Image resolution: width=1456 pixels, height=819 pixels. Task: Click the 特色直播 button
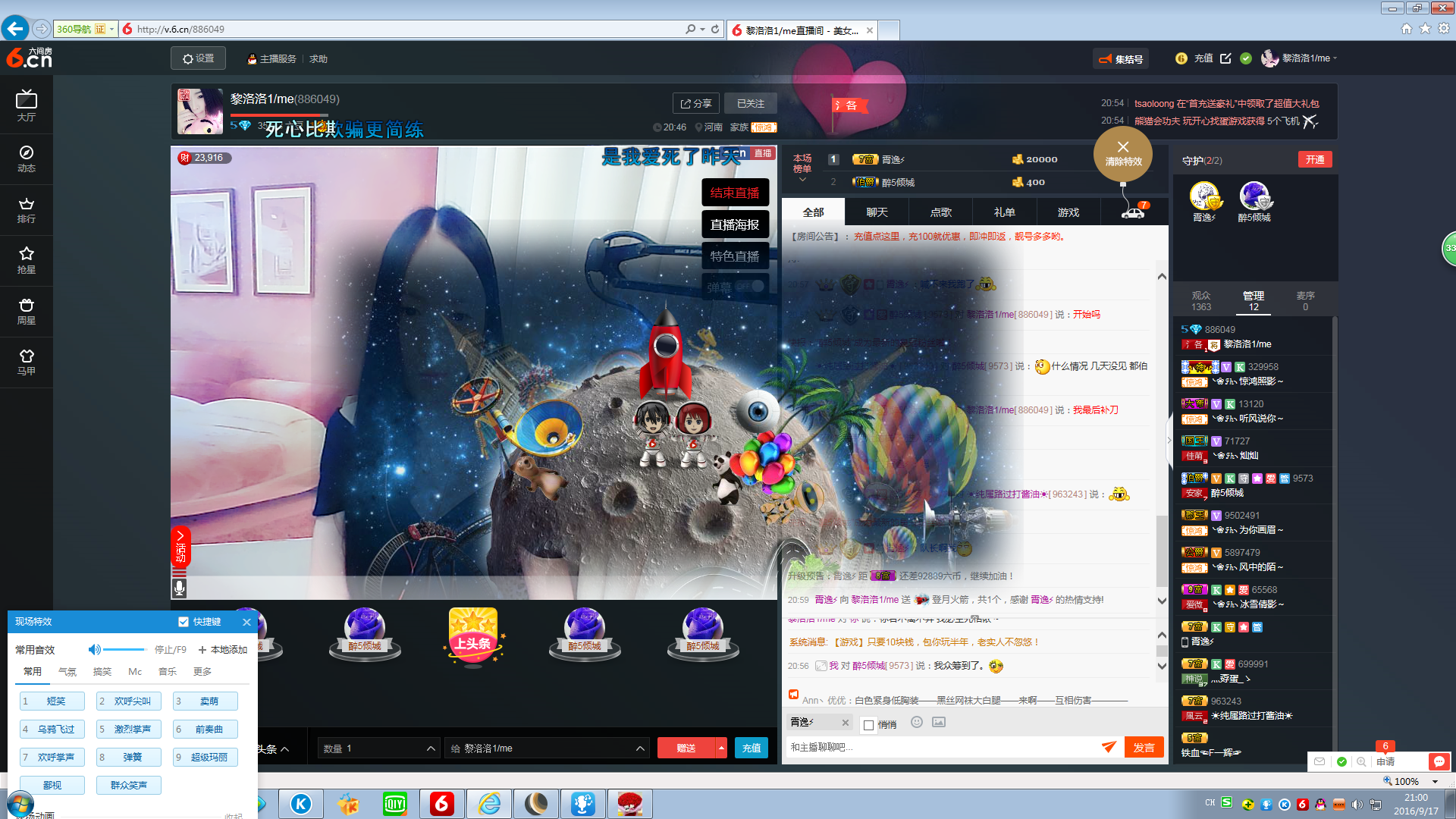coord(735,256)
